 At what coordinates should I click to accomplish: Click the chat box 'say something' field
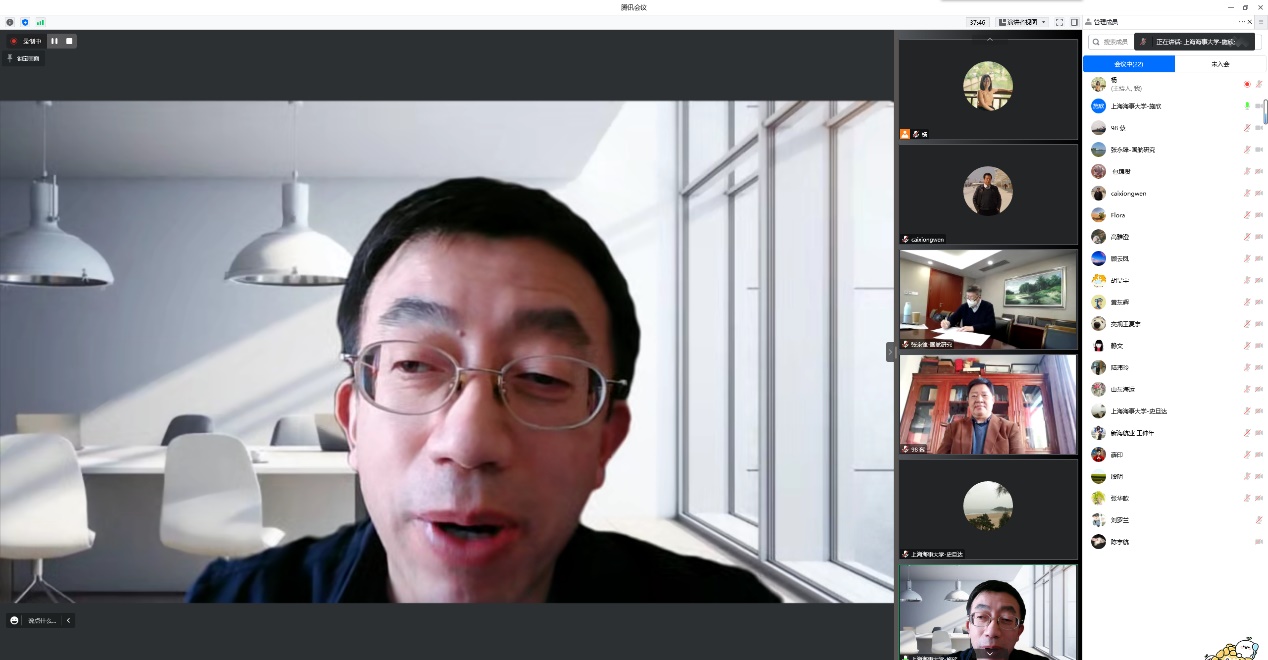click(42, 620)
